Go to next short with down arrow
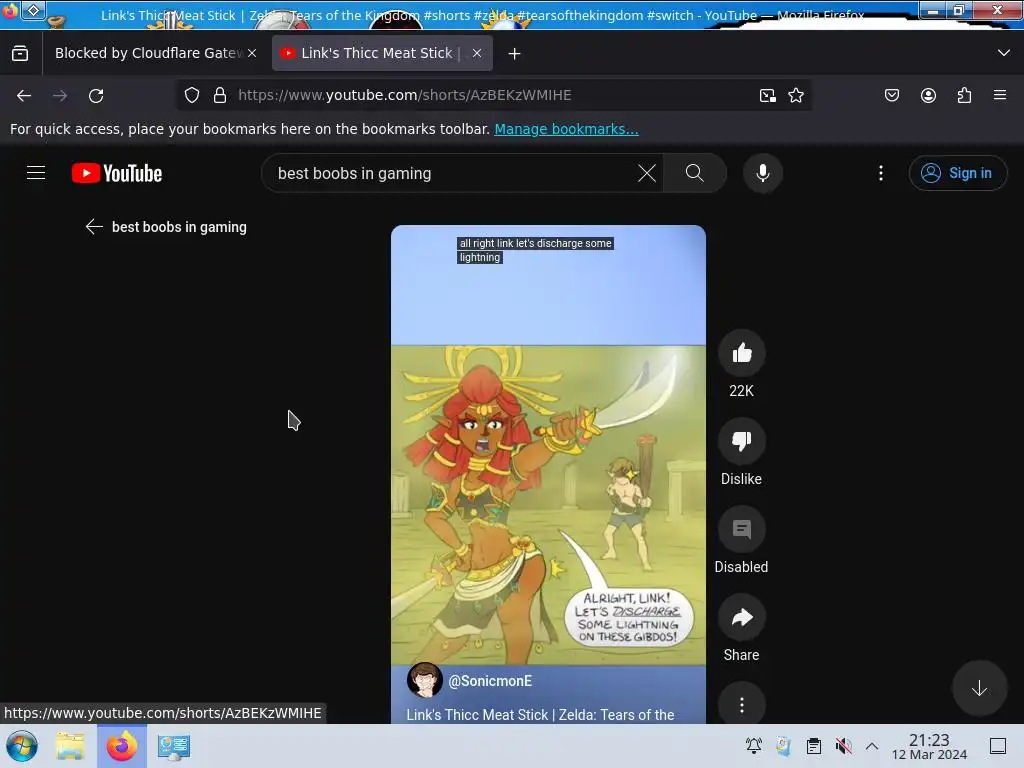 tap(979, 688)
